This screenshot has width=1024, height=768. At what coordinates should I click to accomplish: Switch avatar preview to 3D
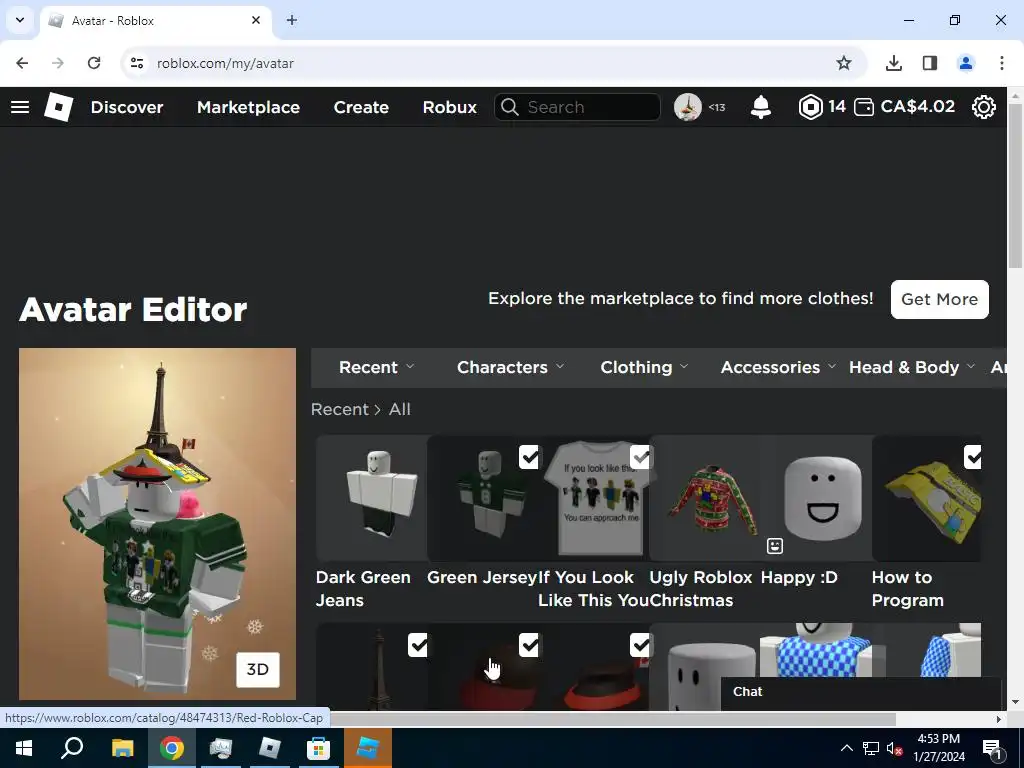258,669
